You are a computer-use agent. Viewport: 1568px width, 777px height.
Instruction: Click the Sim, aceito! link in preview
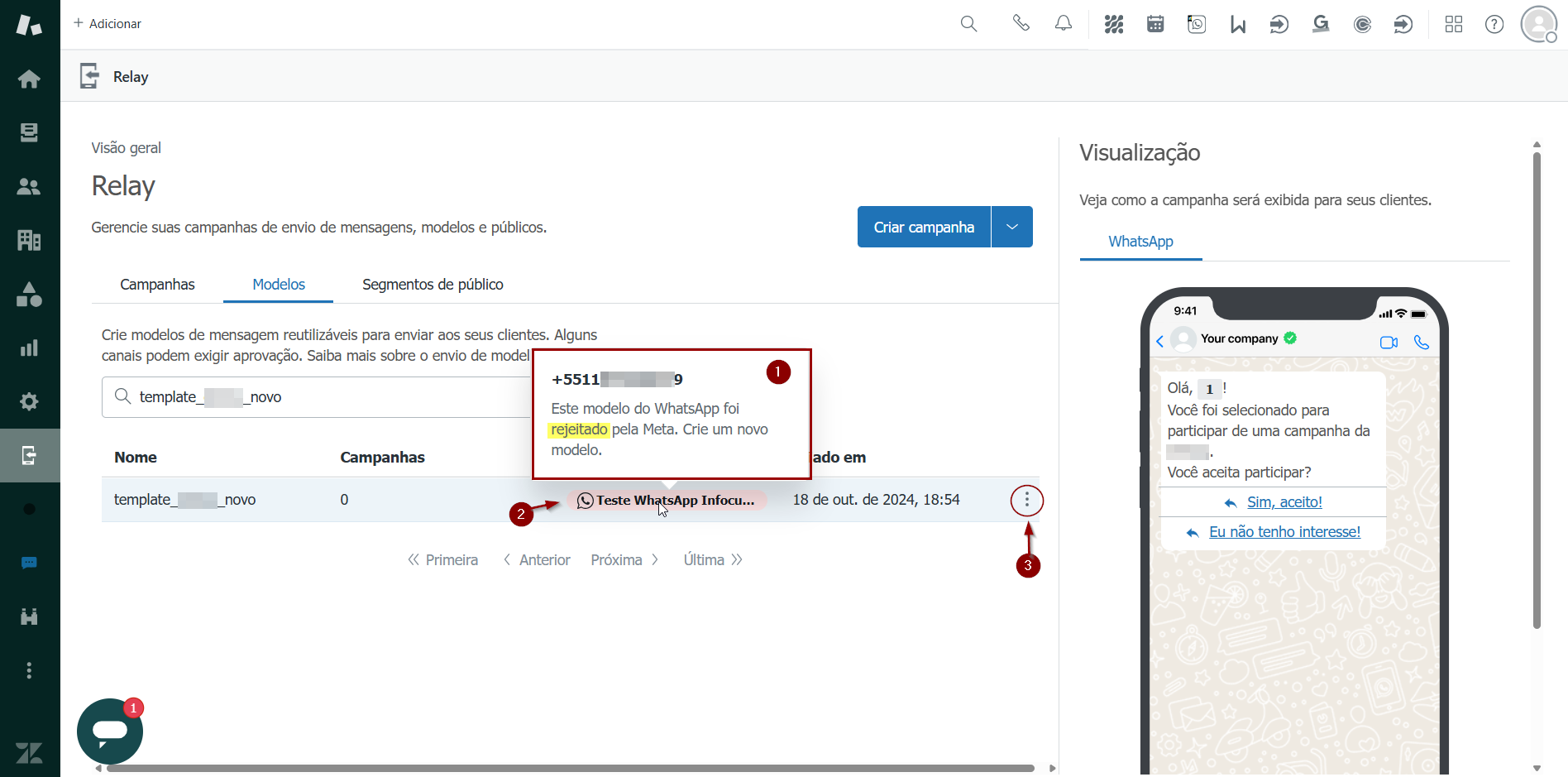1284,502
